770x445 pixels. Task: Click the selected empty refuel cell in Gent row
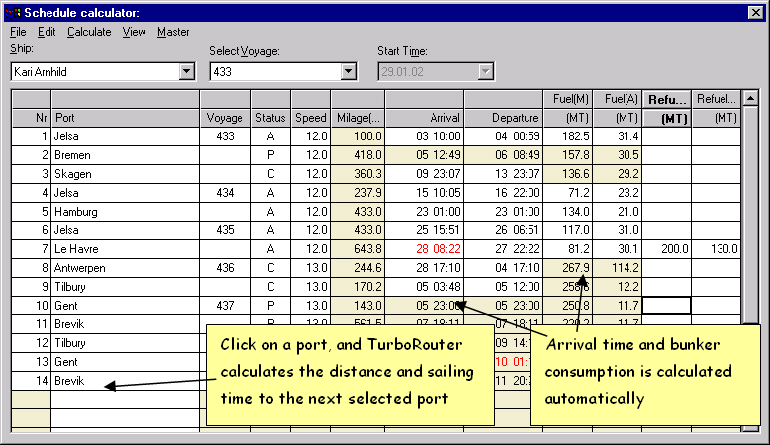coord(667,306)
